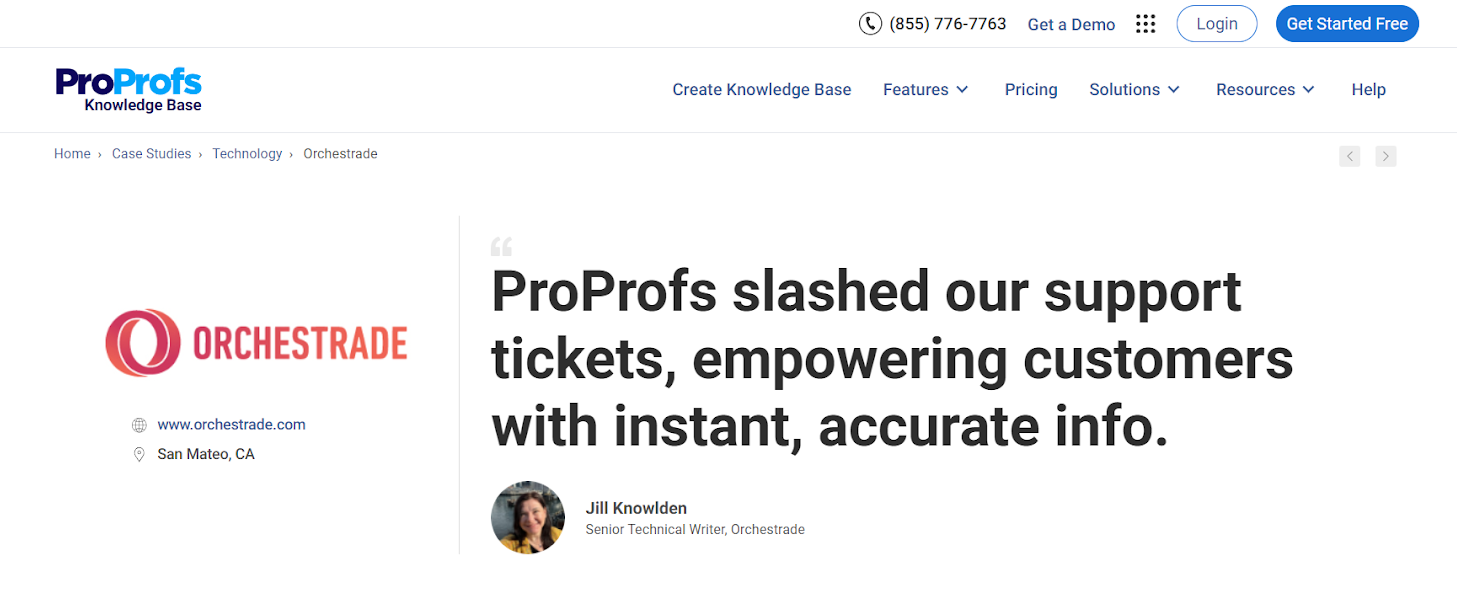Click the Login button

click(x=1217, y=24)
